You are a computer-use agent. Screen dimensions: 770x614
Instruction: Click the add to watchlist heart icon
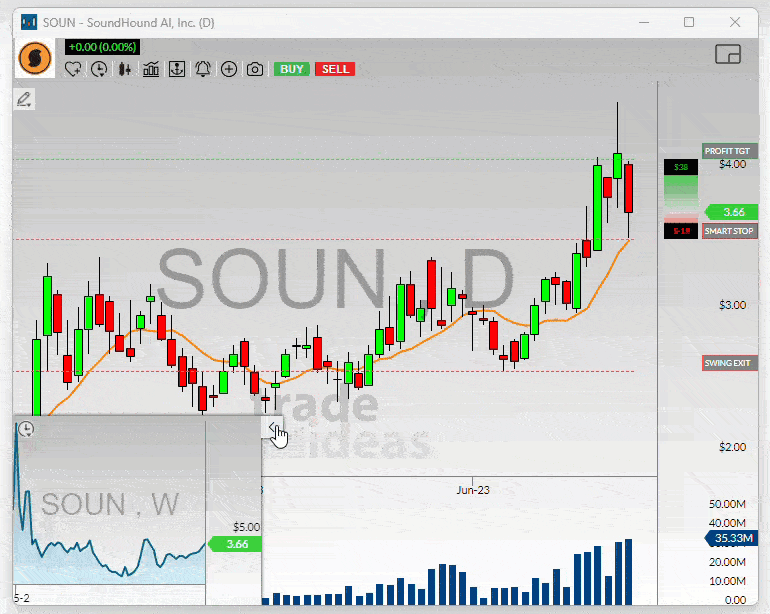[x=73, y=69]
